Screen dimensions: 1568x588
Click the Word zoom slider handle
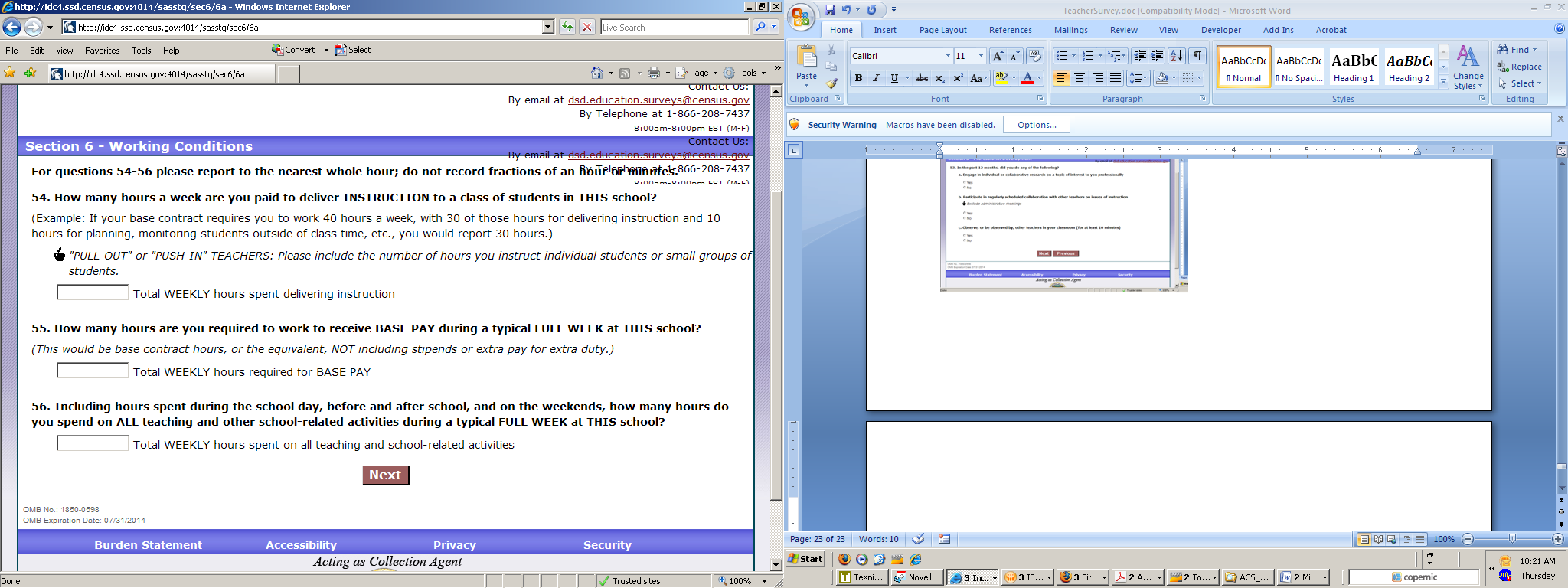(x=1512, y=539)
